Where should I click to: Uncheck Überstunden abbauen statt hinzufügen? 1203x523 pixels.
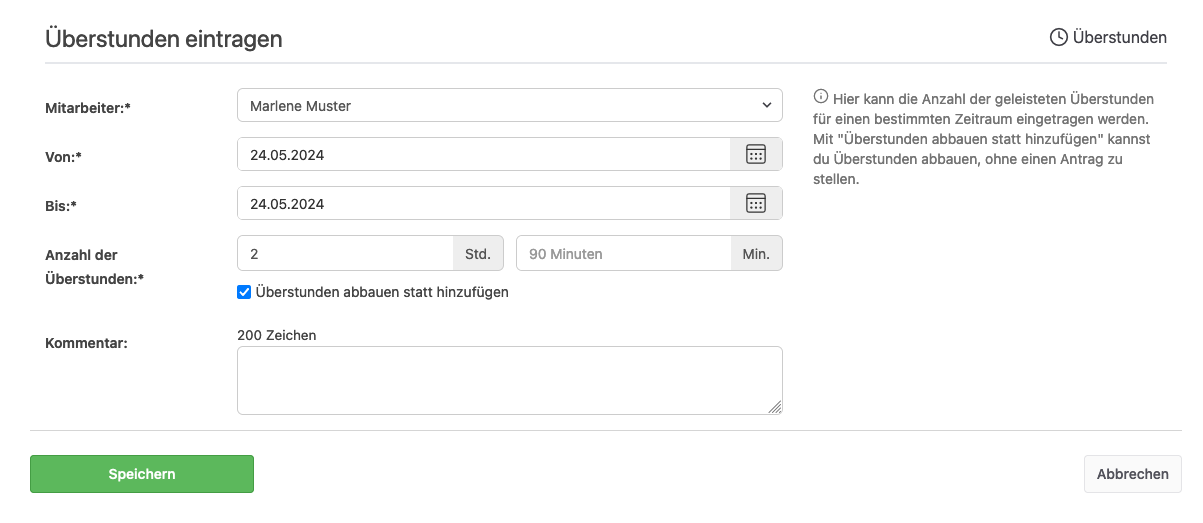pyautogui.click(x=244, y=293)
